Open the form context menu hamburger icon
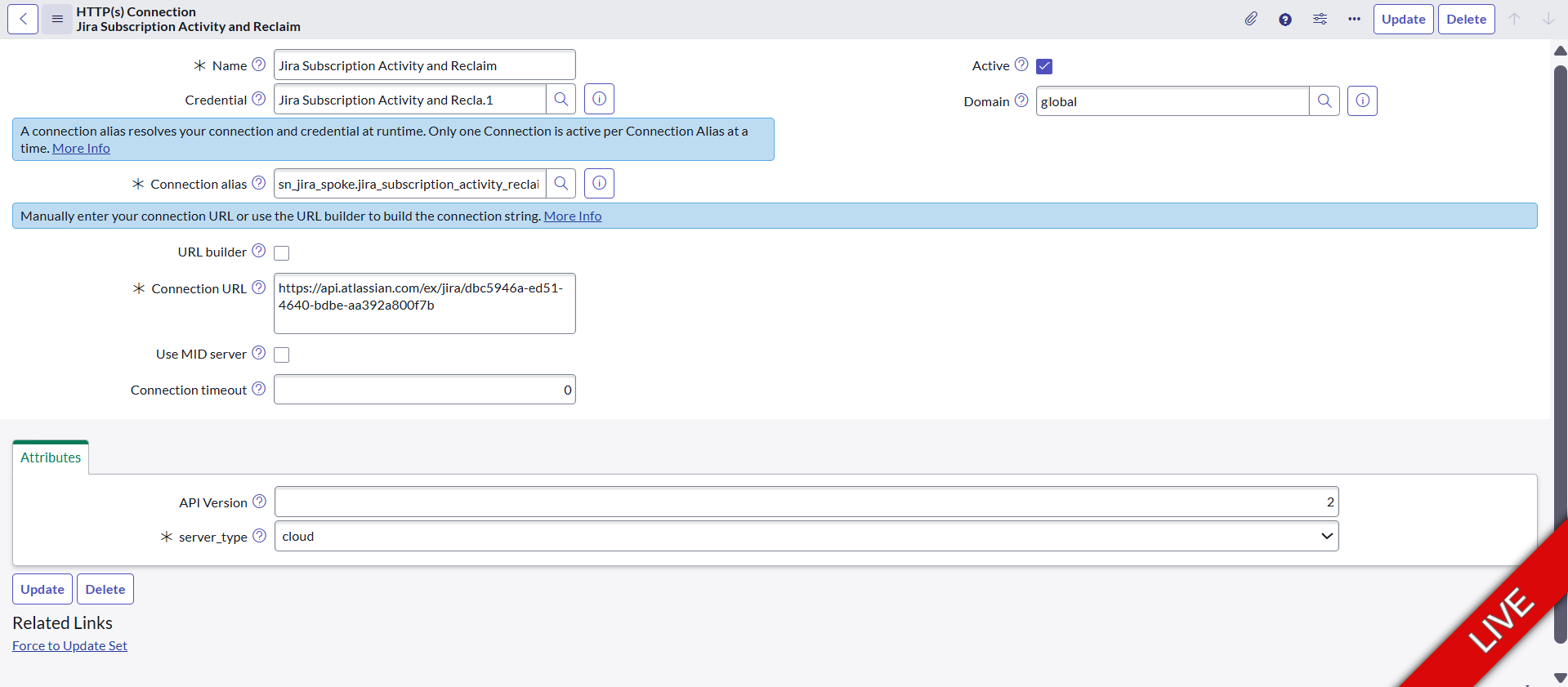This screenshot has width=1568, height=687. click(57, 20)
